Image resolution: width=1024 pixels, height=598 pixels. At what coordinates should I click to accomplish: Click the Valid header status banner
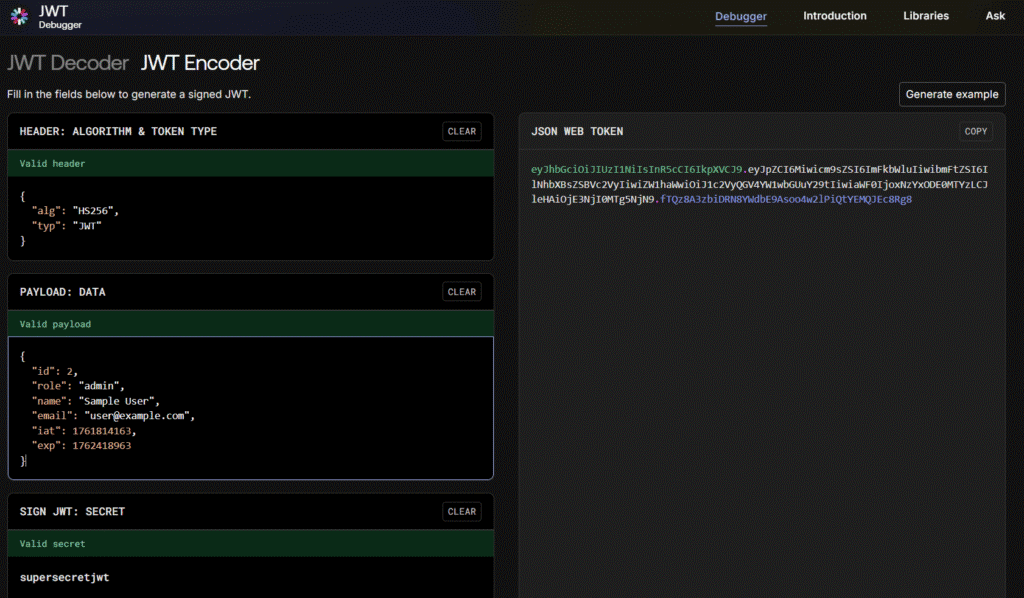(250, 163)
